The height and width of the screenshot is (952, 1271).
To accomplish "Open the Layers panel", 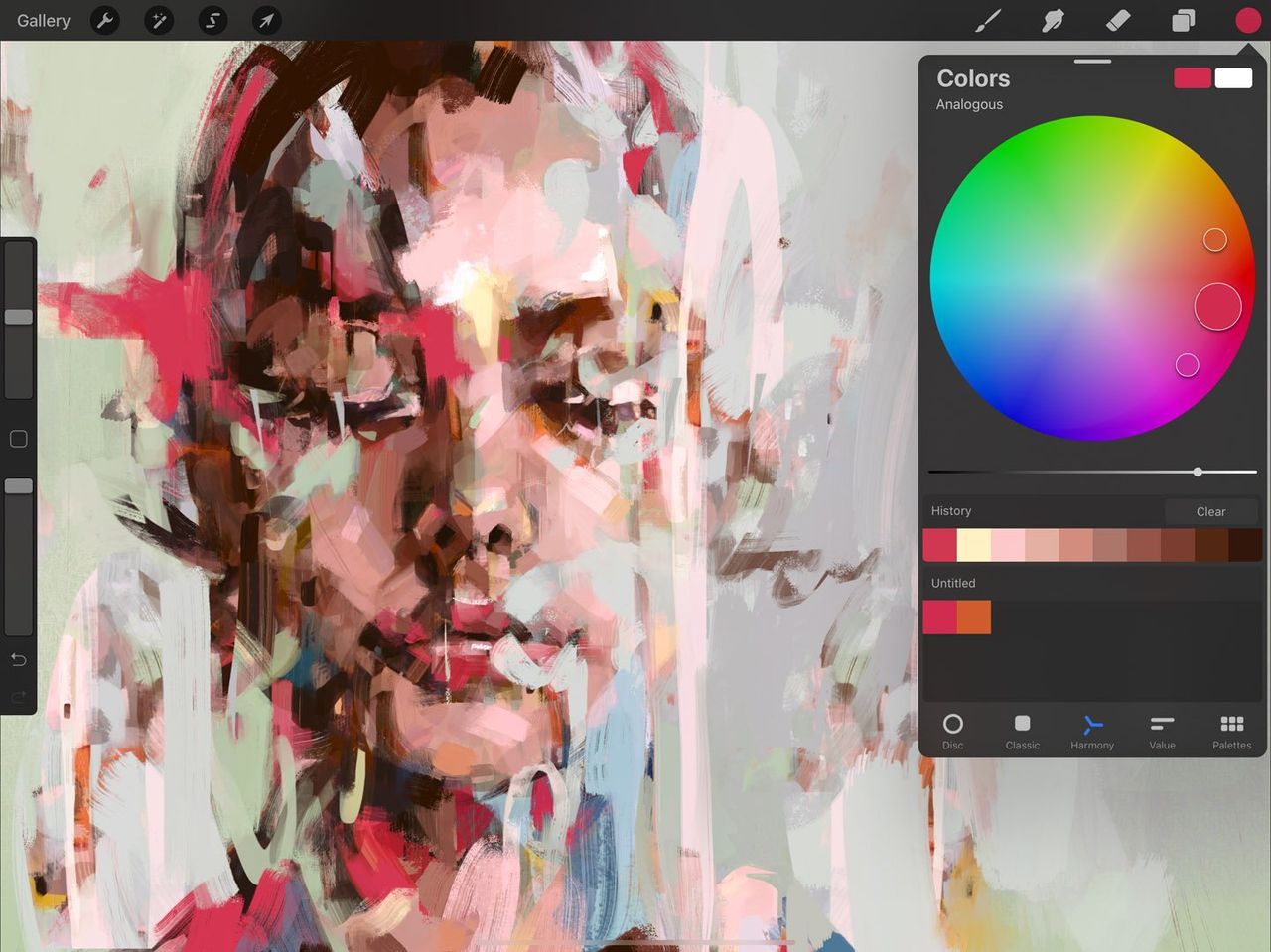I will click(1183, 20).
